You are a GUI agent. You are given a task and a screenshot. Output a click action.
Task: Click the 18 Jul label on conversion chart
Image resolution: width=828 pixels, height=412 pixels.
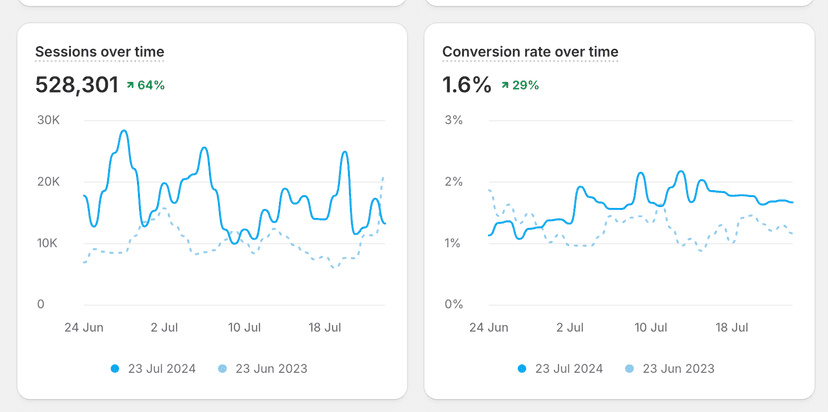pyautogui.click(x=733, y=327)
